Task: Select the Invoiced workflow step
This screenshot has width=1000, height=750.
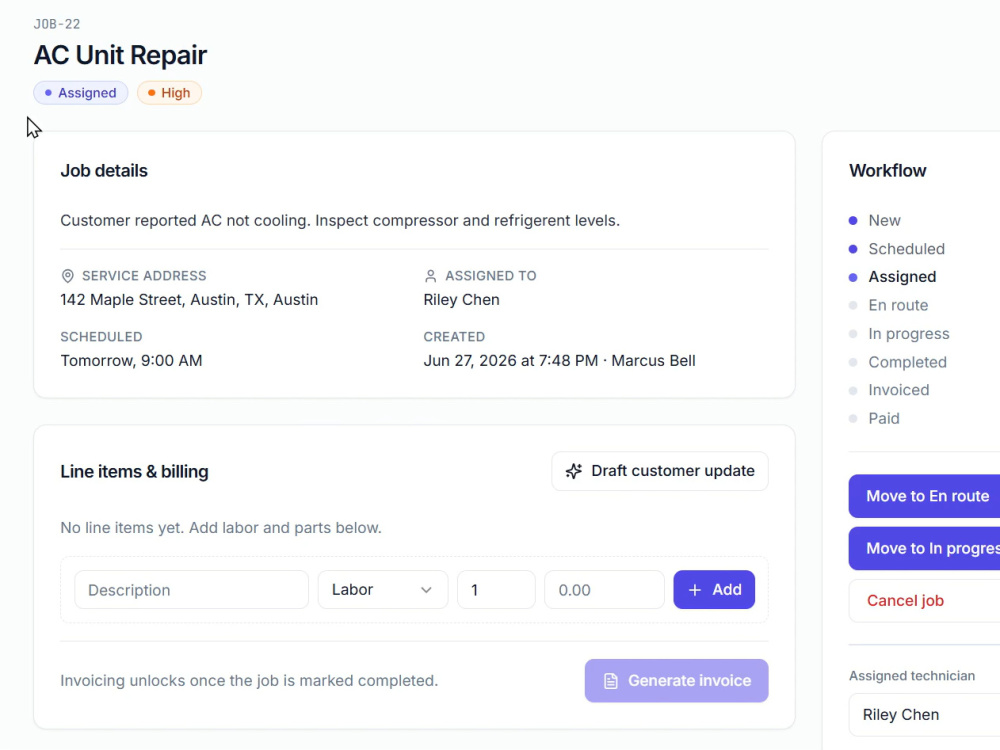Action: click(899, 390)
